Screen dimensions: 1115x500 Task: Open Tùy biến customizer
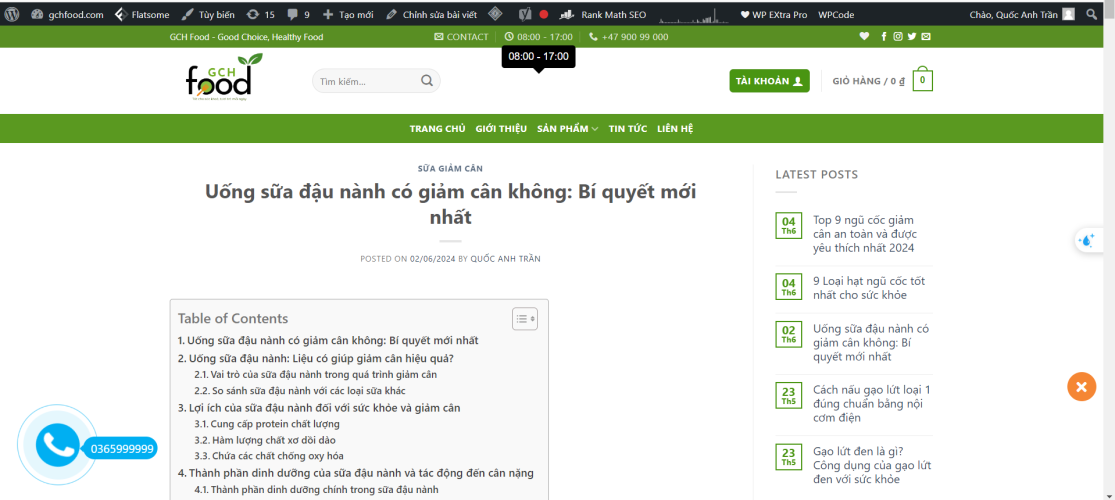tap(208, 14)
